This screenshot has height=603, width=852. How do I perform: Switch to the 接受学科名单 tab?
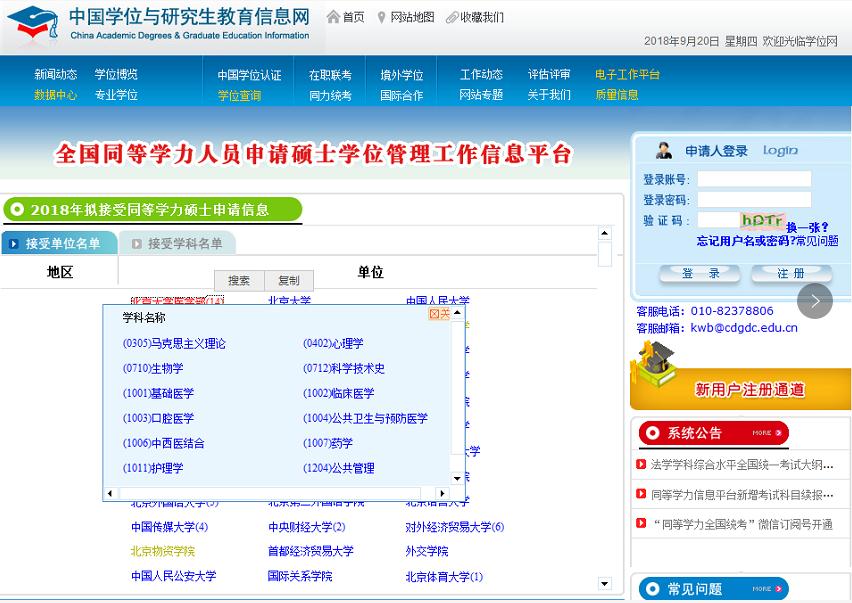point(177,243)
